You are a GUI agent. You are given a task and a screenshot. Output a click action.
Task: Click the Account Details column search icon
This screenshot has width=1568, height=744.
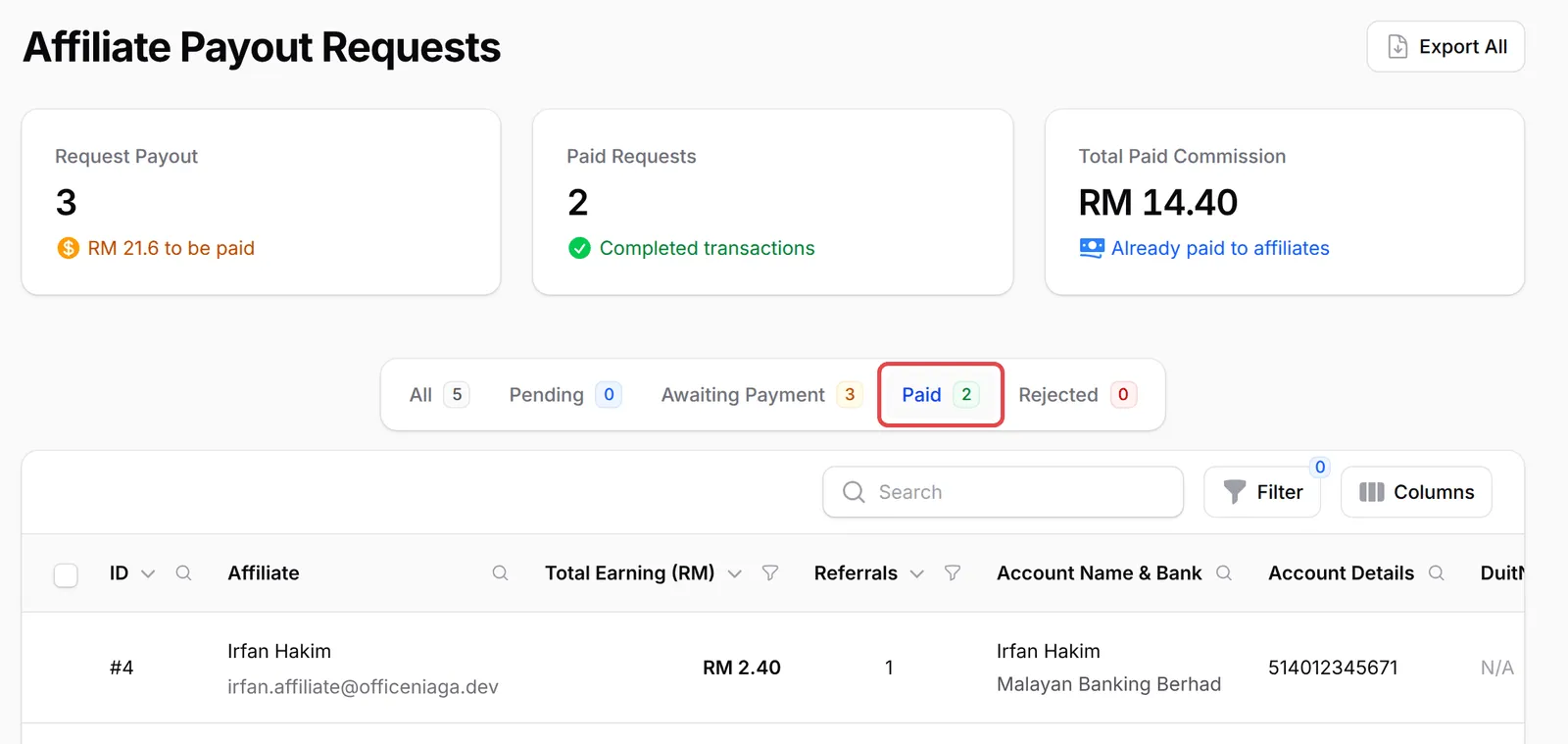point(1437,572)
